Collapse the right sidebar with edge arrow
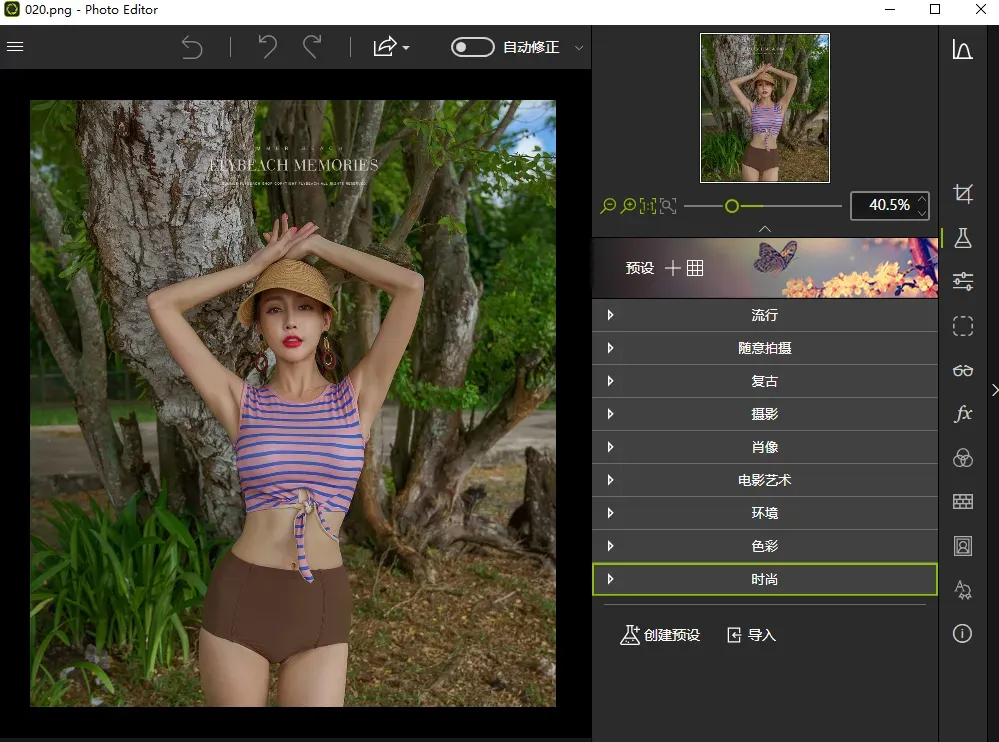Image resolution: width=999 pixels, height=742 pixels. tap(994, 390)
